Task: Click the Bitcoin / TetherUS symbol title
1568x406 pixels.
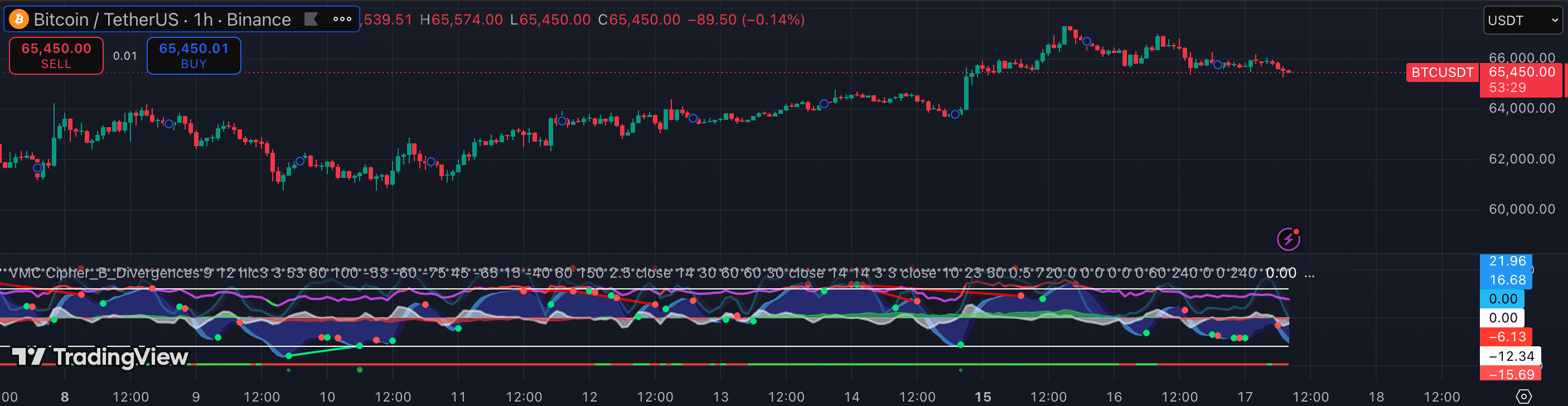Action: (106, 20)
